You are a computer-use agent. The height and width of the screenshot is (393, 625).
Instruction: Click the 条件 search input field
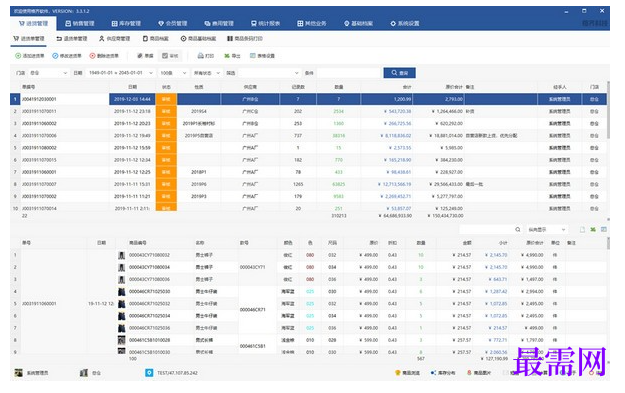[348, 73]
